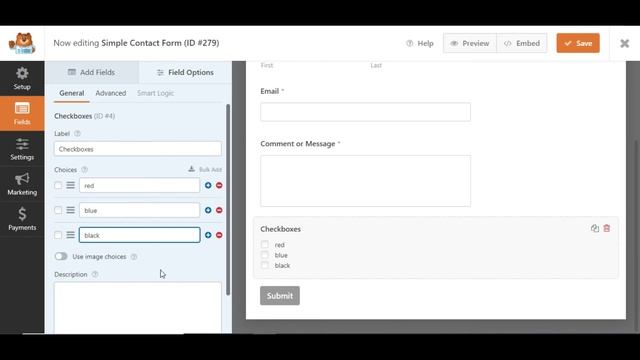Image resolution: width=640 pixels, height=360 pixels.
Task: Enable Use image choices toggle
Action: [61, 256]
